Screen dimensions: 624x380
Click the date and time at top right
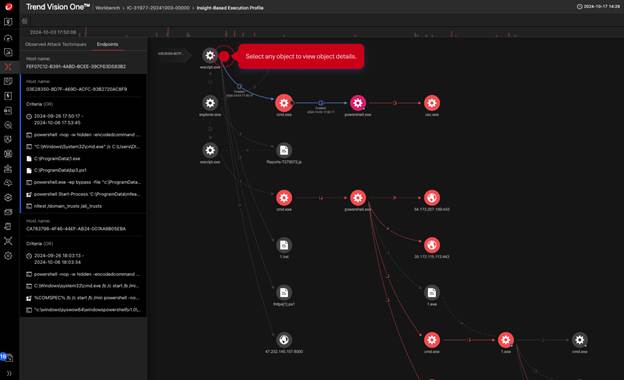pyautogui.click(x=599, y=6)
